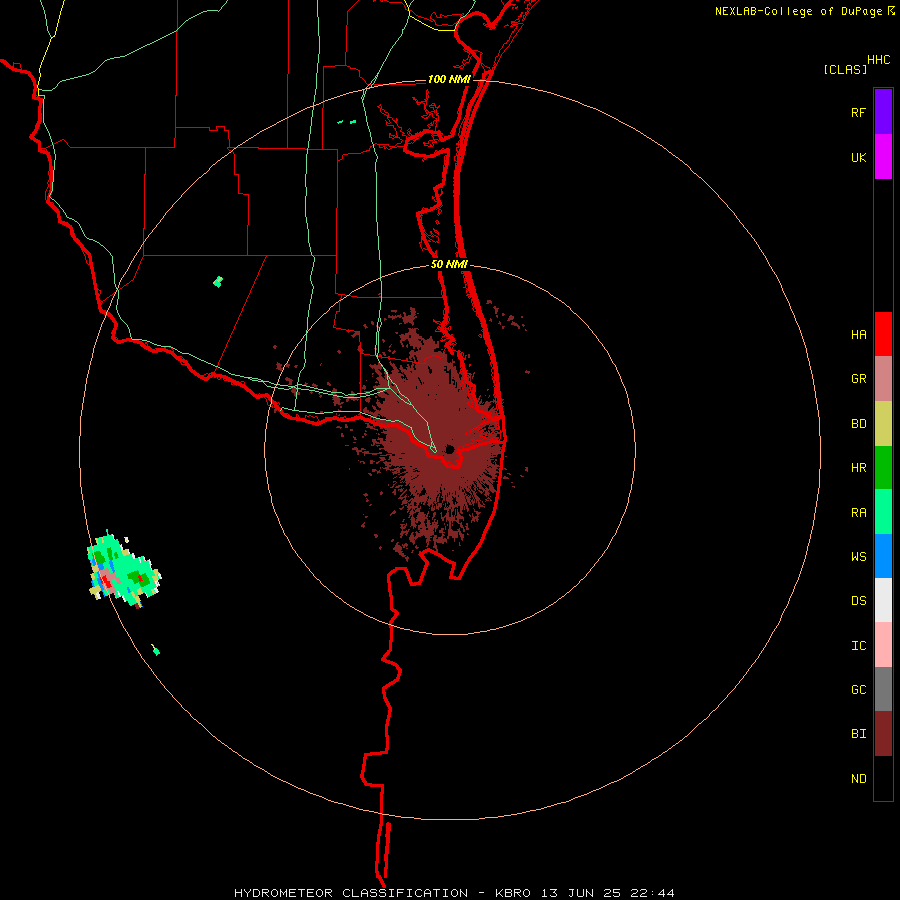
Task: Click the WS blue legend swatch
Action: coord(883,556)
